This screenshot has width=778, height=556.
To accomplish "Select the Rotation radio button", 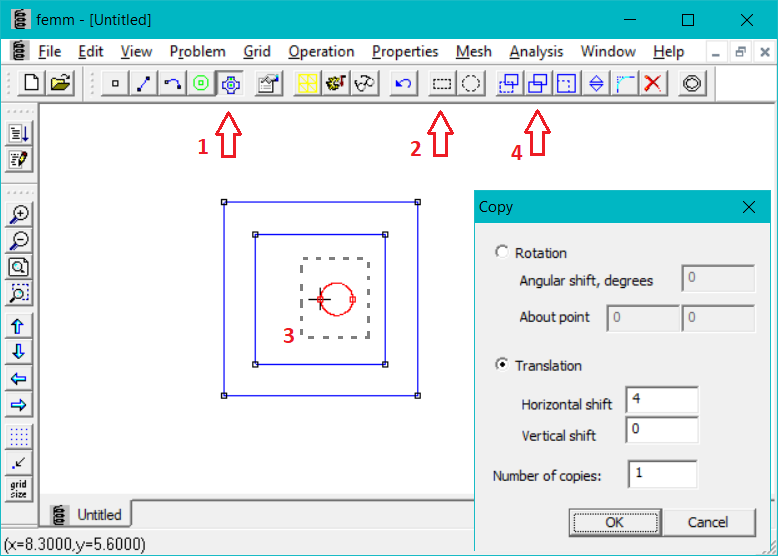I will 502,253.
